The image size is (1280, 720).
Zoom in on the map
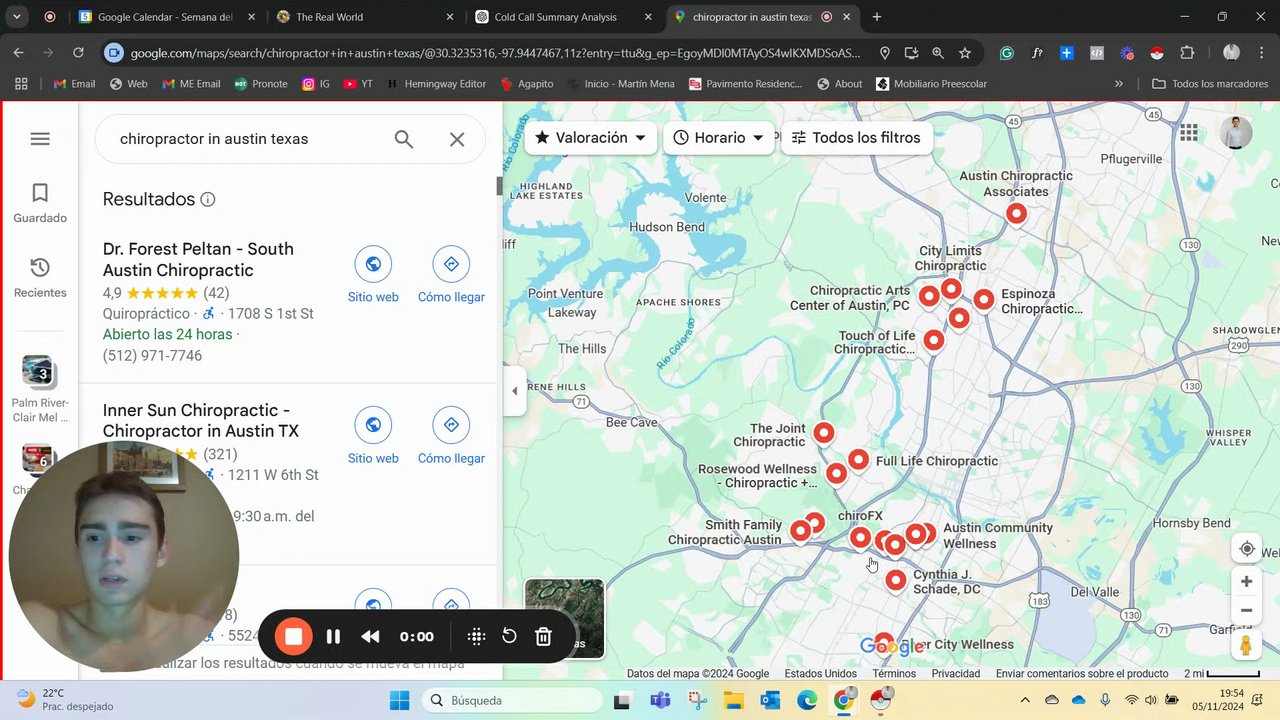coord(1246,582)
